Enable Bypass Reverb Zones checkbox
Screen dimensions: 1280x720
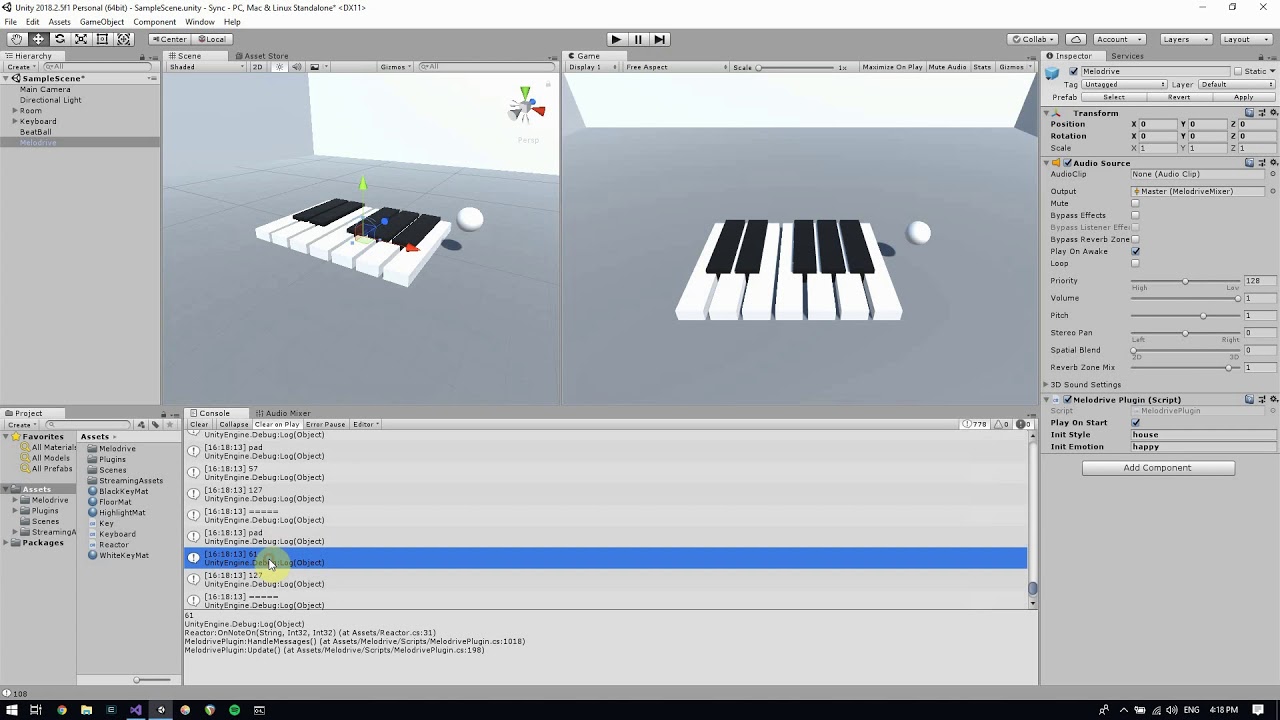pos(1135,239)
